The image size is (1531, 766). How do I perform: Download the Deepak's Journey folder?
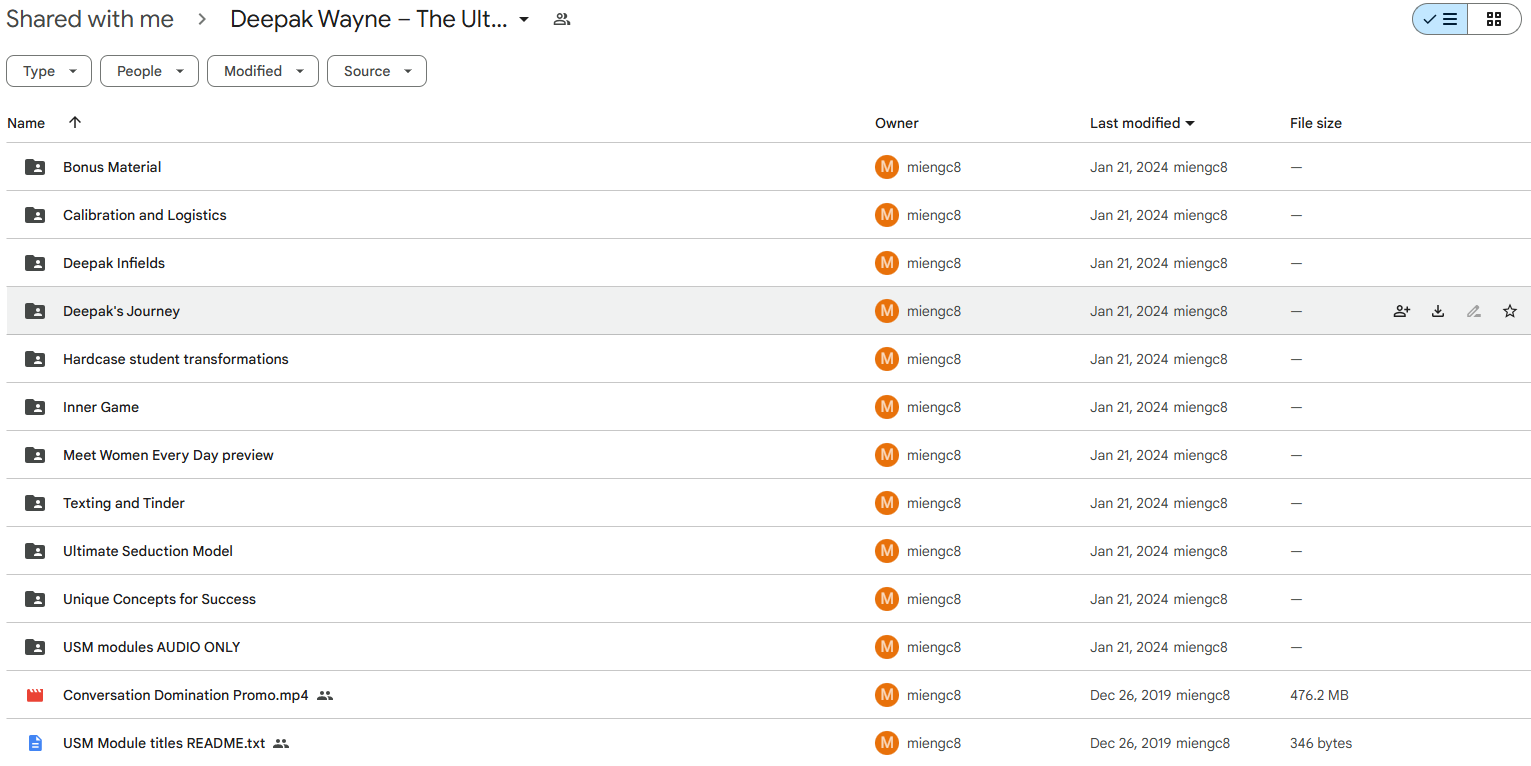pos(1438,311)
